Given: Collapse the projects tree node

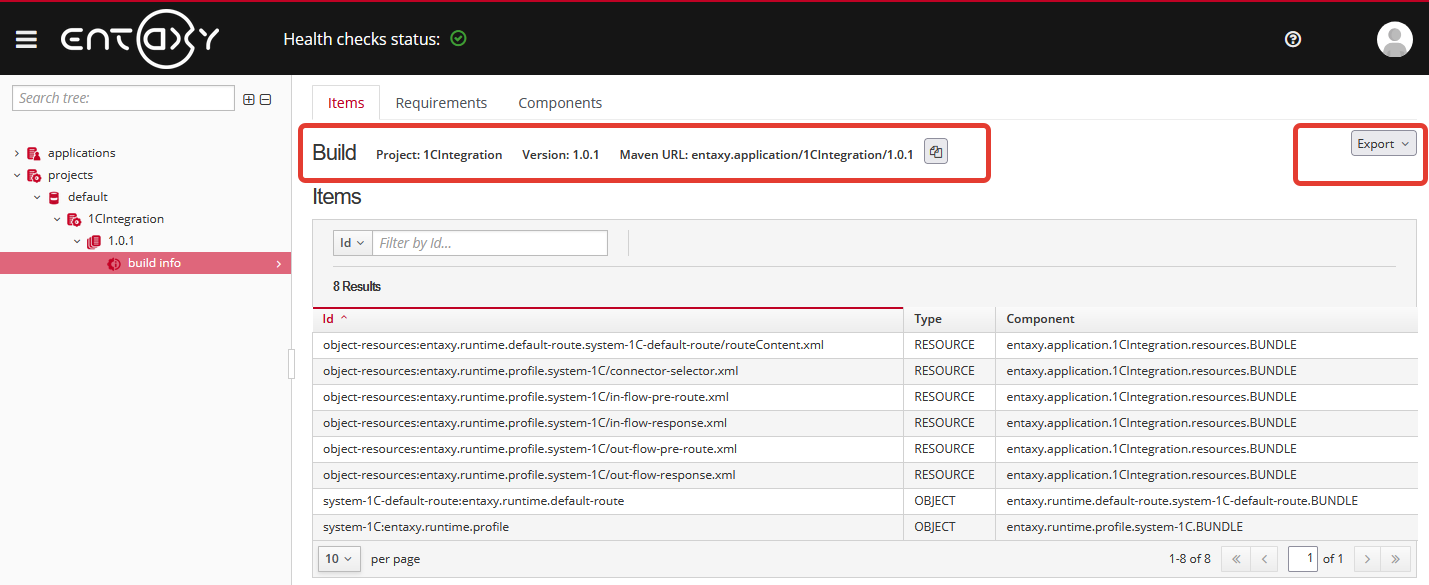Looking at the screenshot, I should pyautogui.click(x=17, y=175).
